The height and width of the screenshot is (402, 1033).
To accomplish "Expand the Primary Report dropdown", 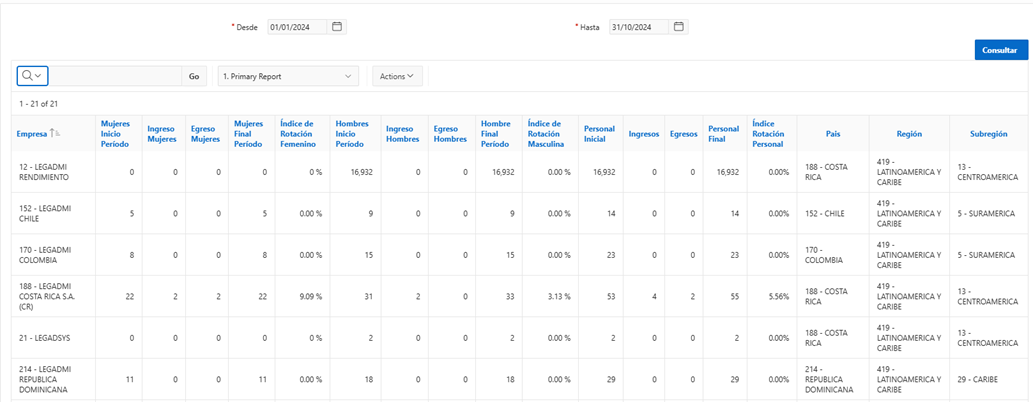I will [288, 76].
